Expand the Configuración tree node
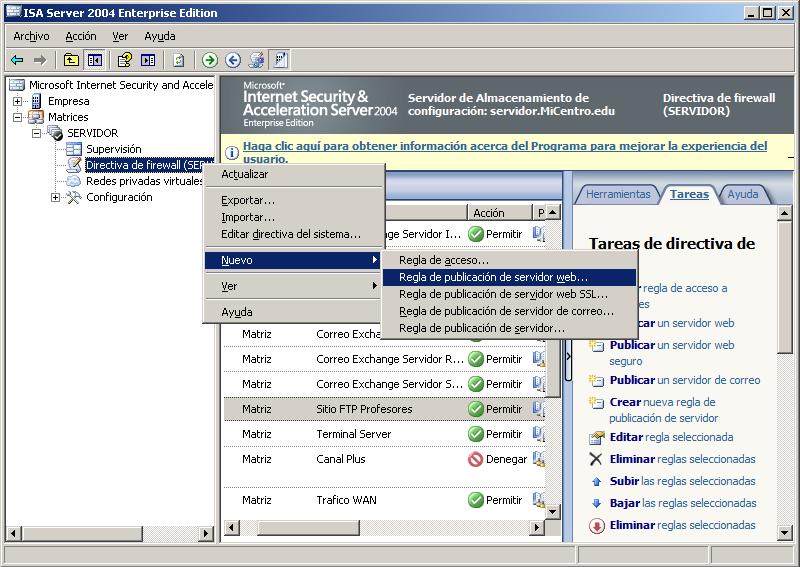This screenshot has height=567, width=800. [55, 197]
